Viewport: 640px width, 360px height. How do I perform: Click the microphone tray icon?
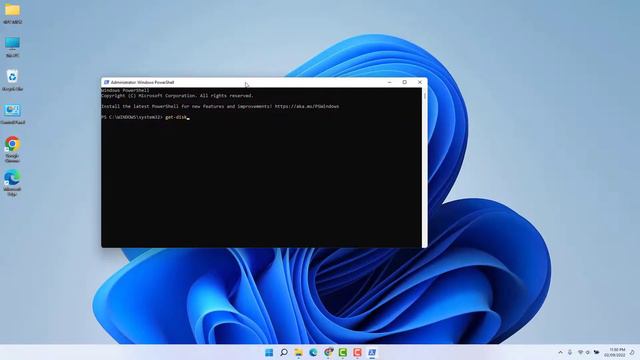coord(570,352)
